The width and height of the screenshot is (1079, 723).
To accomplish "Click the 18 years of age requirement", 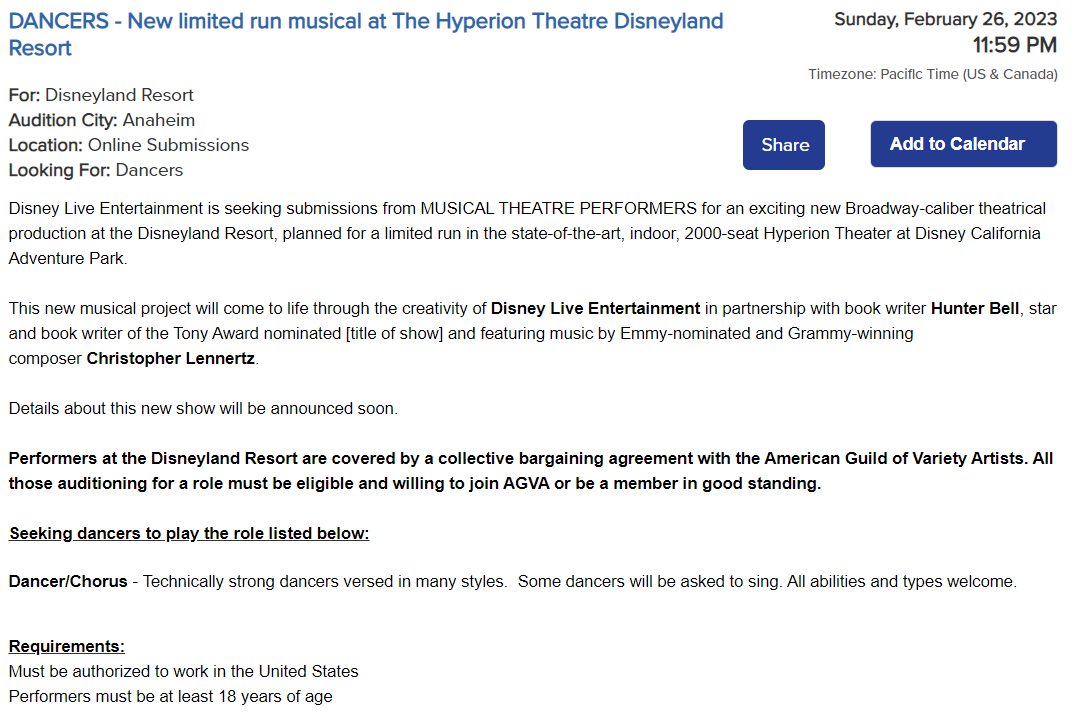I will click(170, 696).
